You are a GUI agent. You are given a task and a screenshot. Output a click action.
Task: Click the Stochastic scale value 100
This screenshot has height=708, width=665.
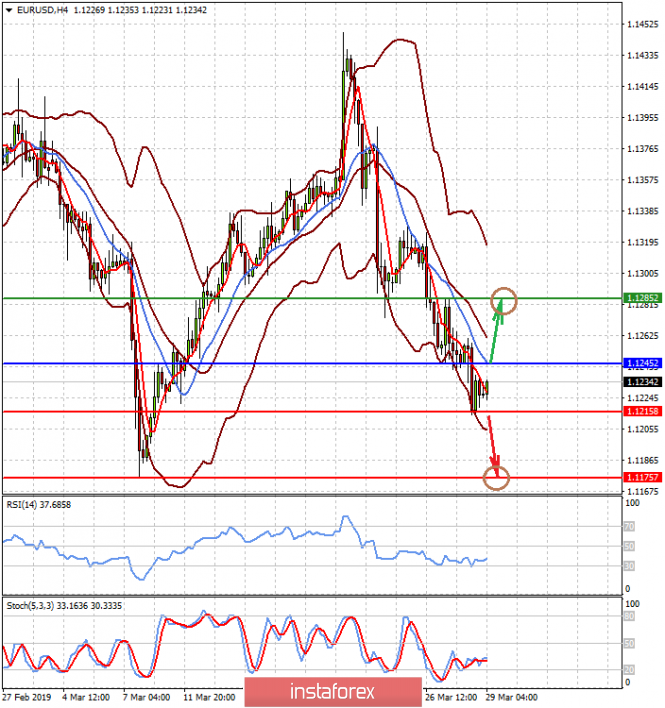click(631, 605)
